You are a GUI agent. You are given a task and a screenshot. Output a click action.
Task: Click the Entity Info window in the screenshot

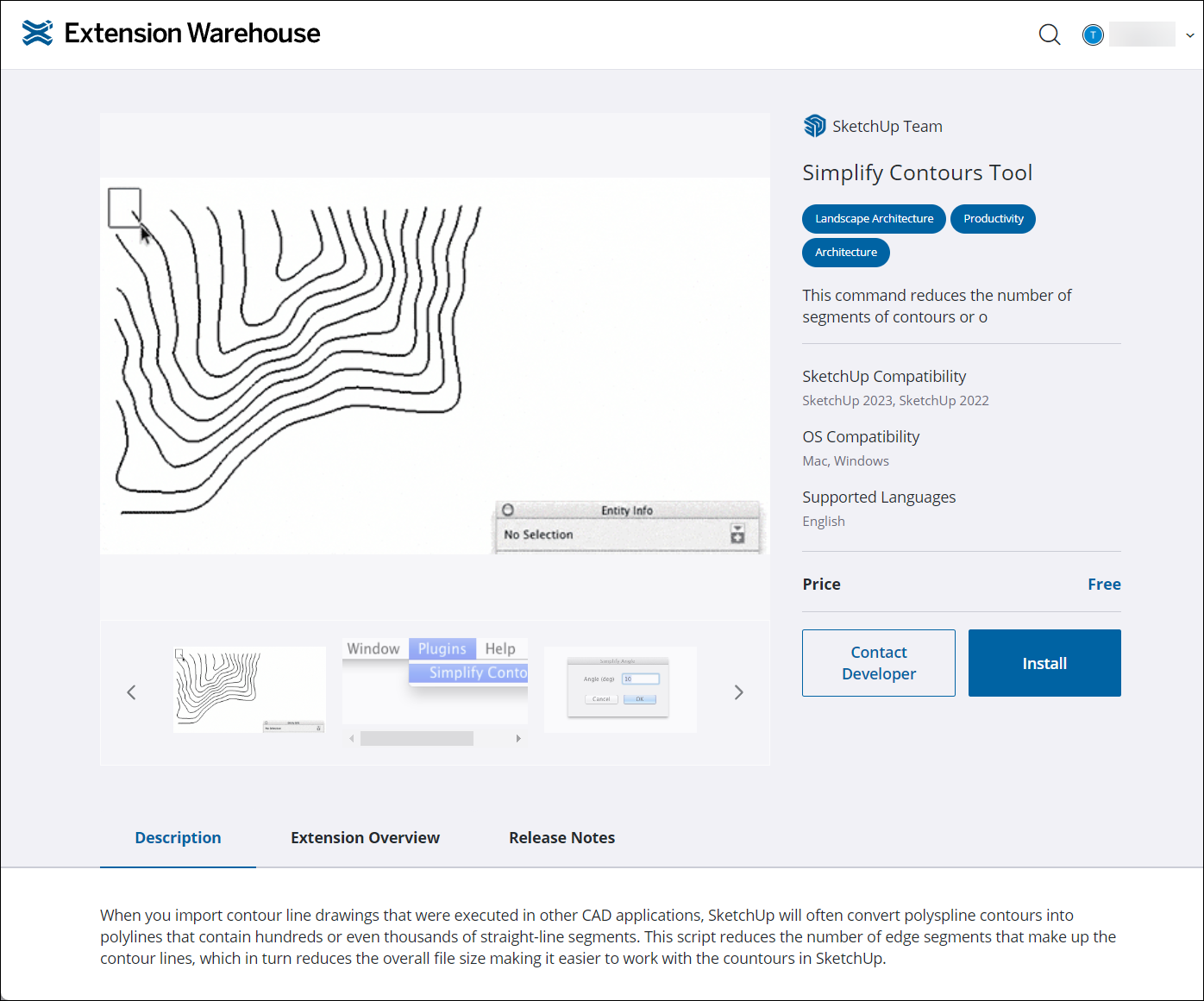tap(628, 525)
